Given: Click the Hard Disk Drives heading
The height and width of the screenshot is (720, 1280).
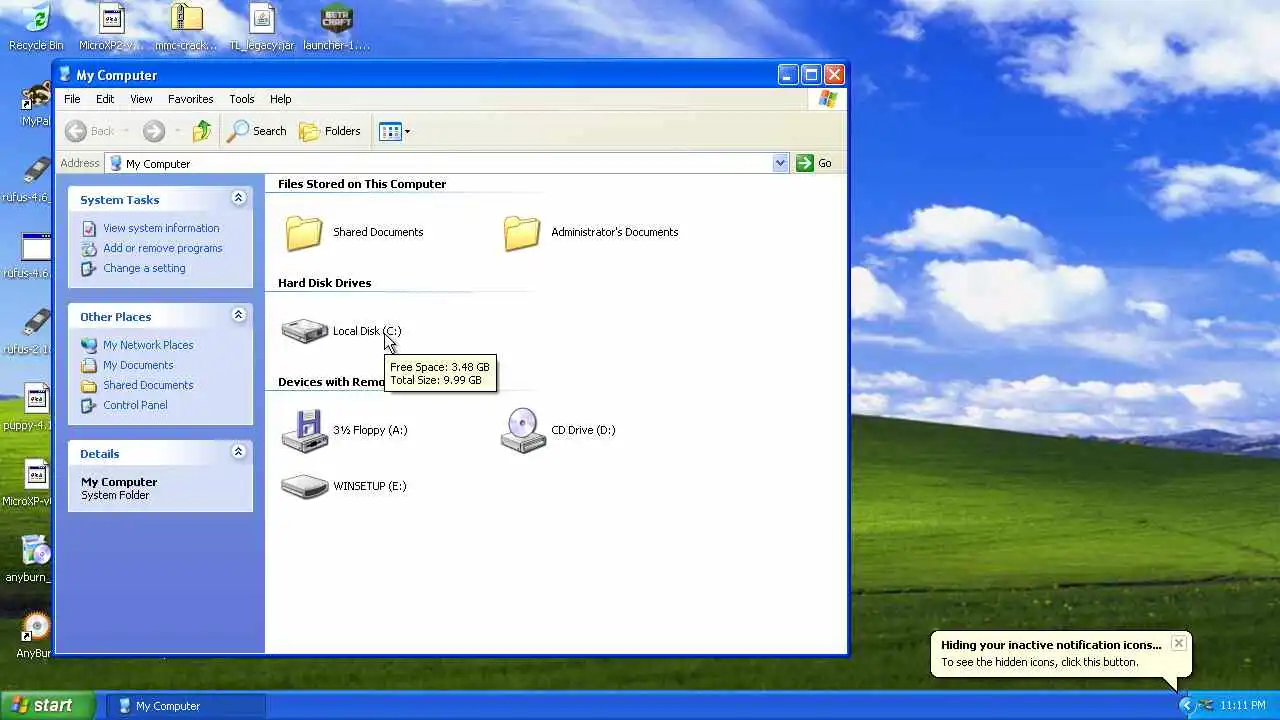Looking at the screenshot, I should click(x=324, y=283).
